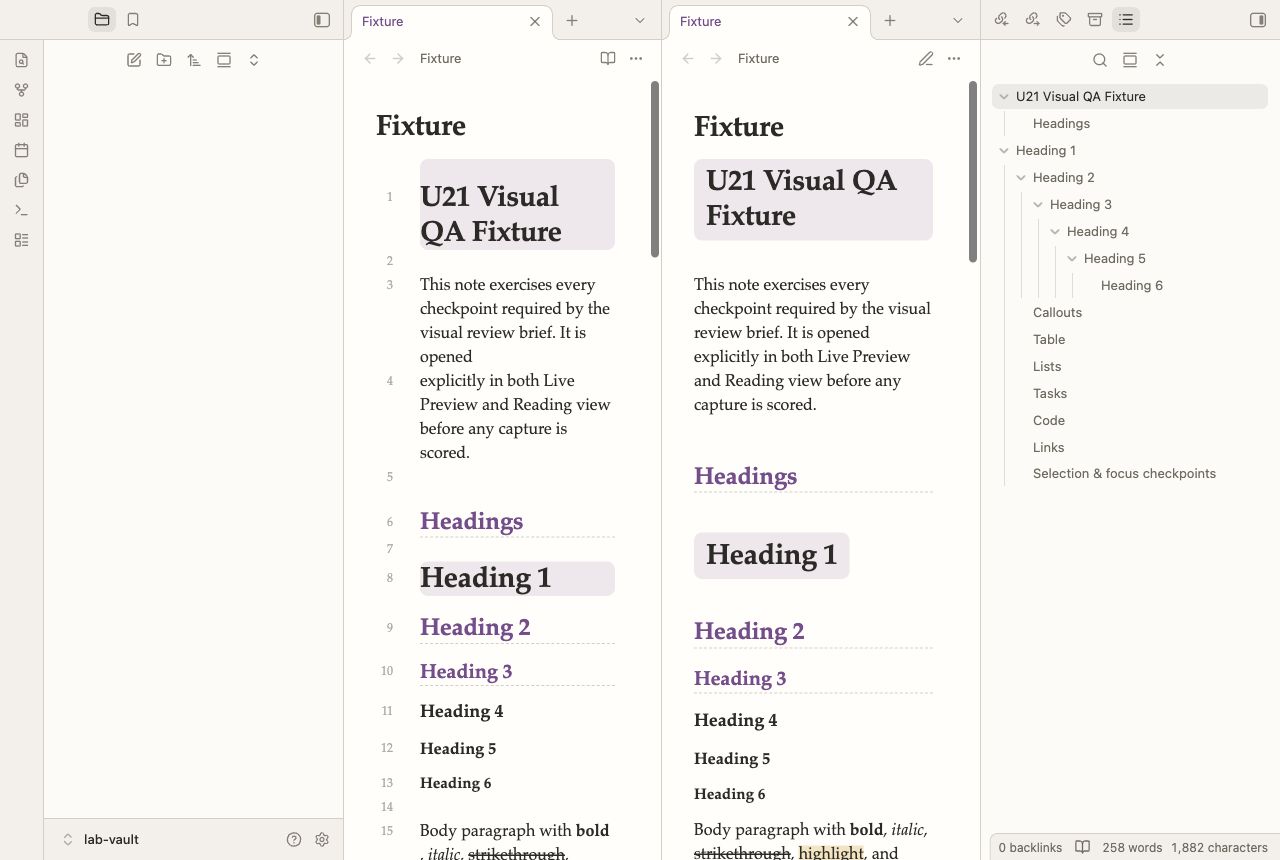Collapse Heading 1 in the outline

pyautogui.click(x=1004, y=151)
